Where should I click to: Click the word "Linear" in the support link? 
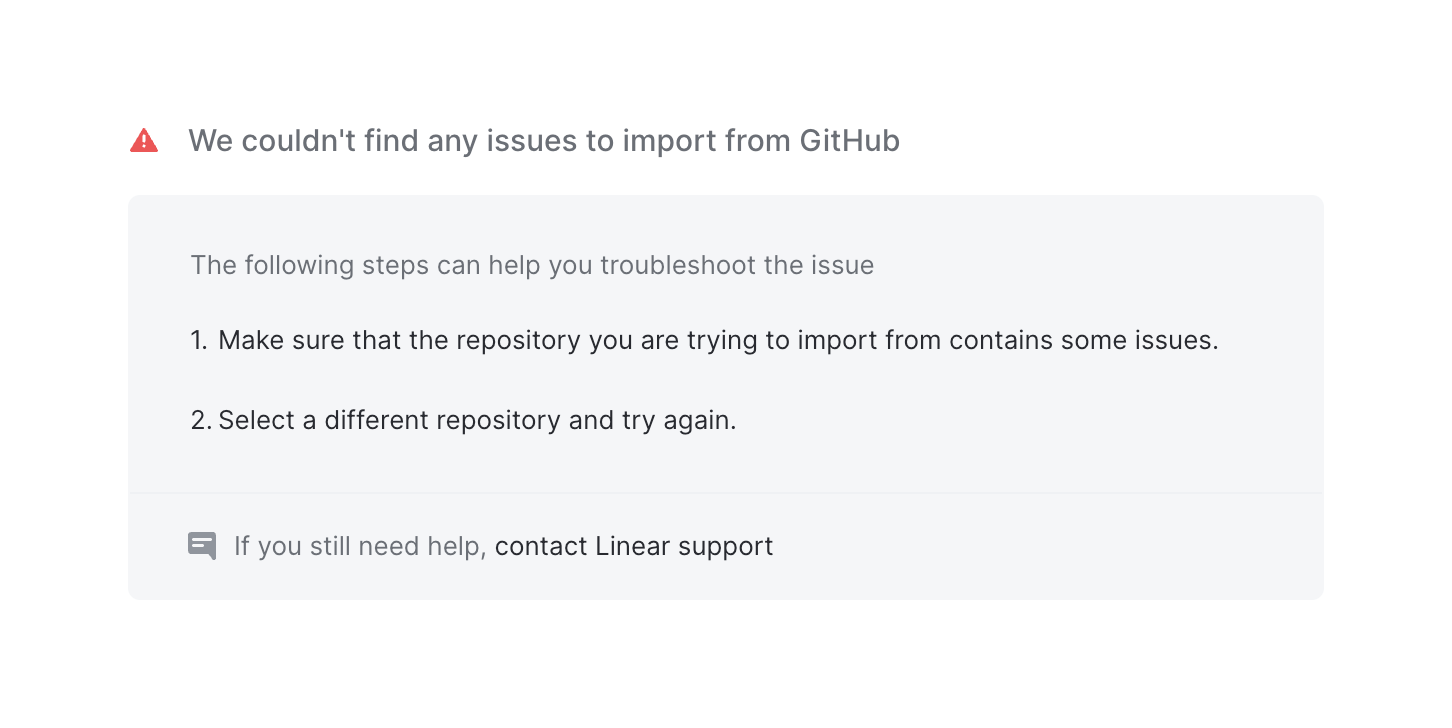(x=632, y=546)
